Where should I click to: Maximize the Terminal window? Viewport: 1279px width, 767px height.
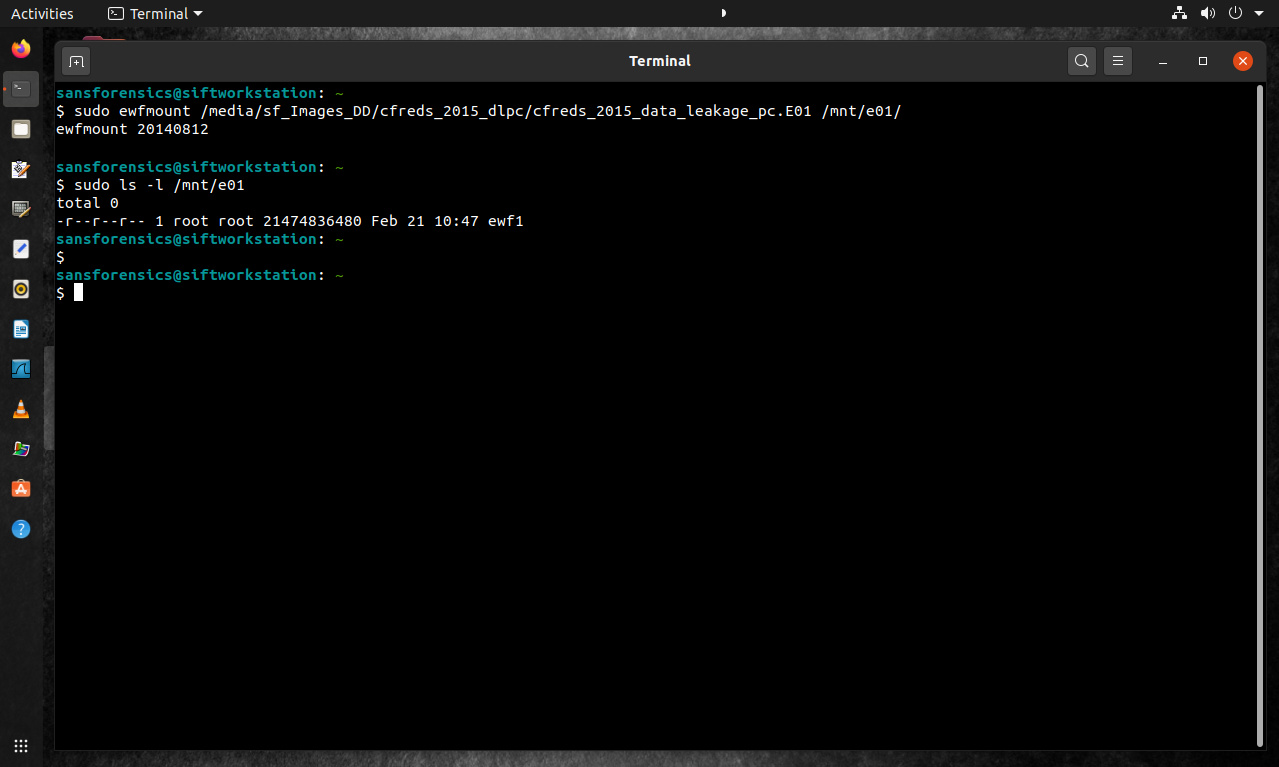[1203, 61]
